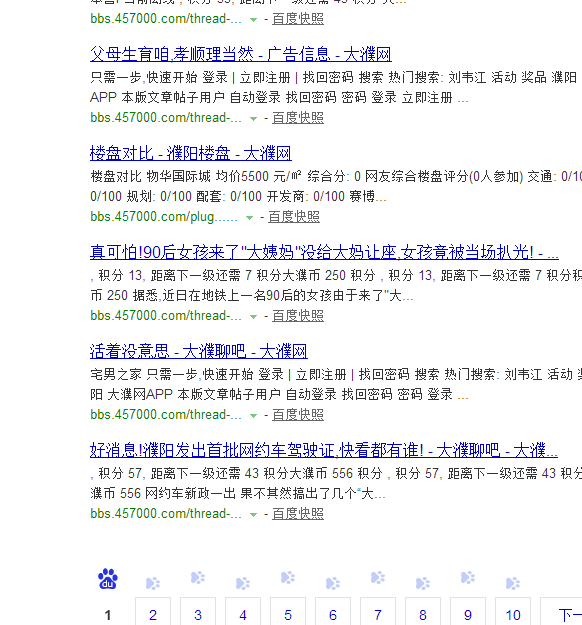Open 百度快照 under 真可怕!90后女孩 result
Viewport: 582px width, 625px height.
coord(298,315)
